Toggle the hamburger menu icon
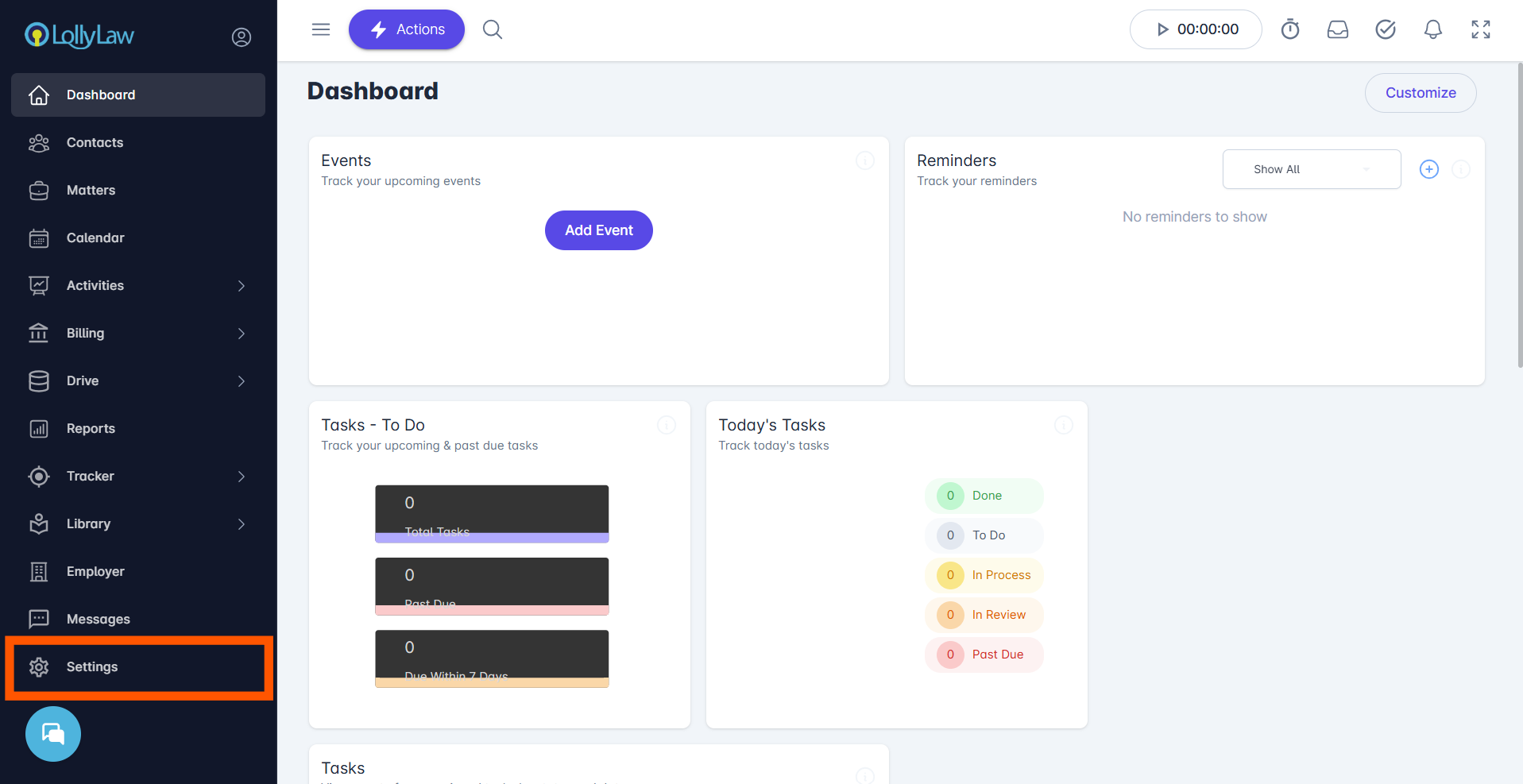This screenshot has height=784, width=1523. (x=321, y=29)
